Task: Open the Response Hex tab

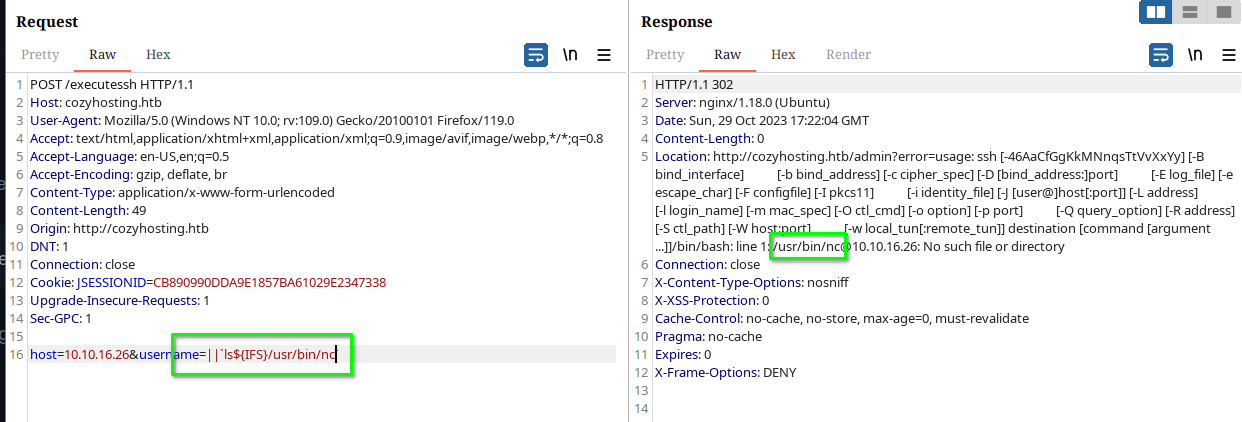Action: click(x=783, y=55)
